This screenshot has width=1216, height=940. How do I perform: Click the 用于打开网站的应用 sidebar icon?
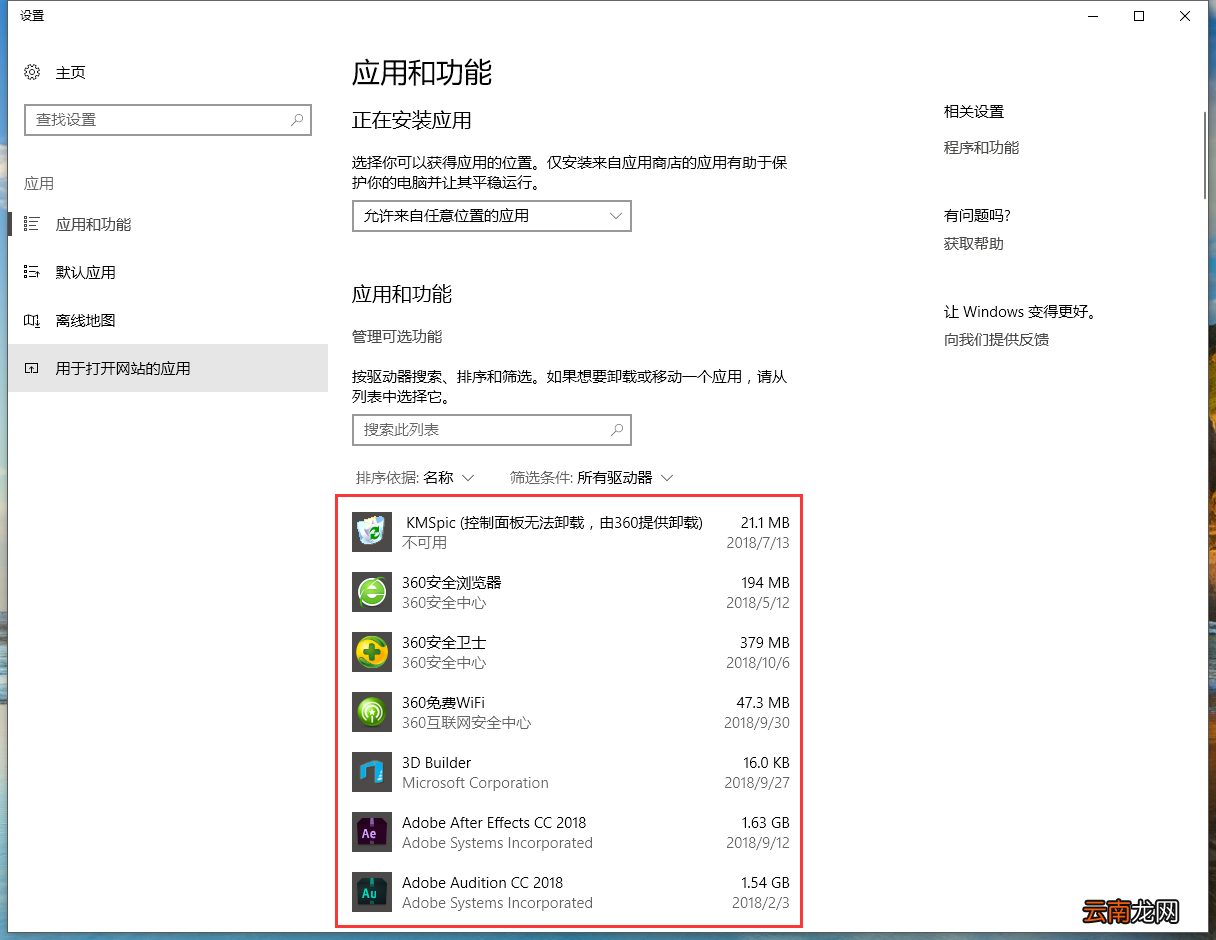(32, 368)
